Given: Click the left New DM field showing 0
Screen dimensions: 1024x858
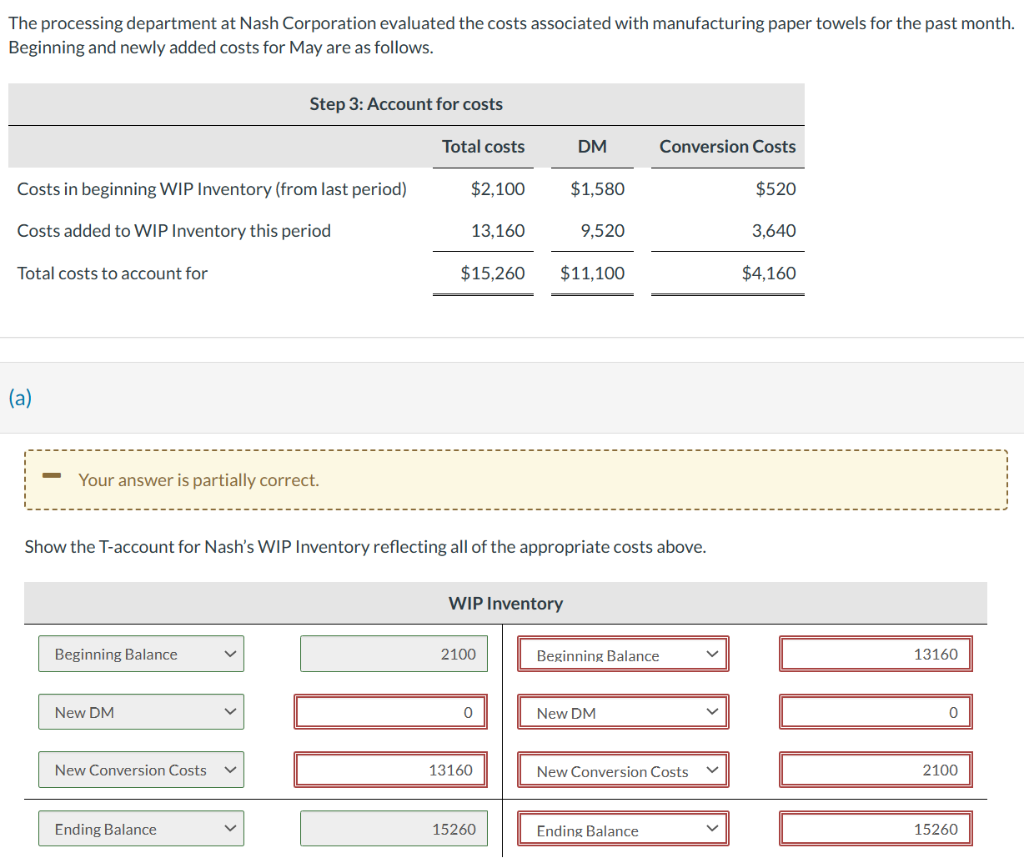Looking at the screenshot, I should pyautogui.click(x=391, y=712).
